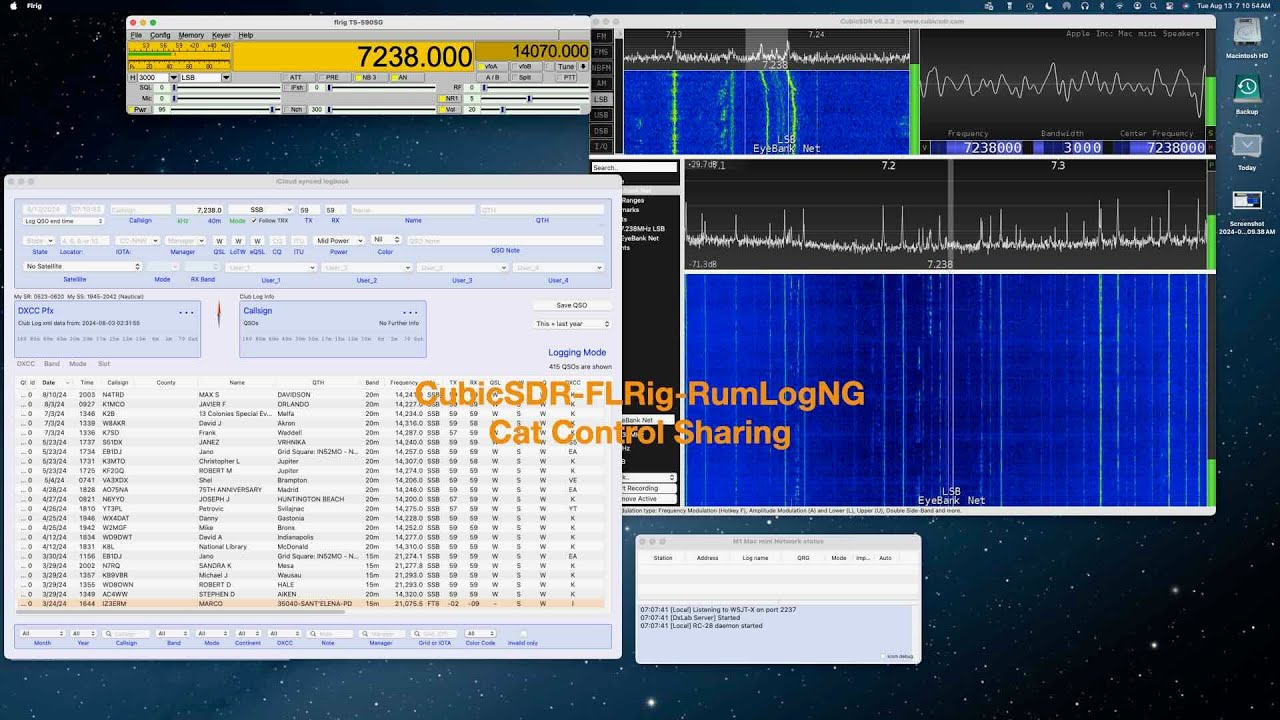The width and height of the screenshot is (1280, 720).
Task: Open the Mid Power dropdown
Action: point(340,240)
